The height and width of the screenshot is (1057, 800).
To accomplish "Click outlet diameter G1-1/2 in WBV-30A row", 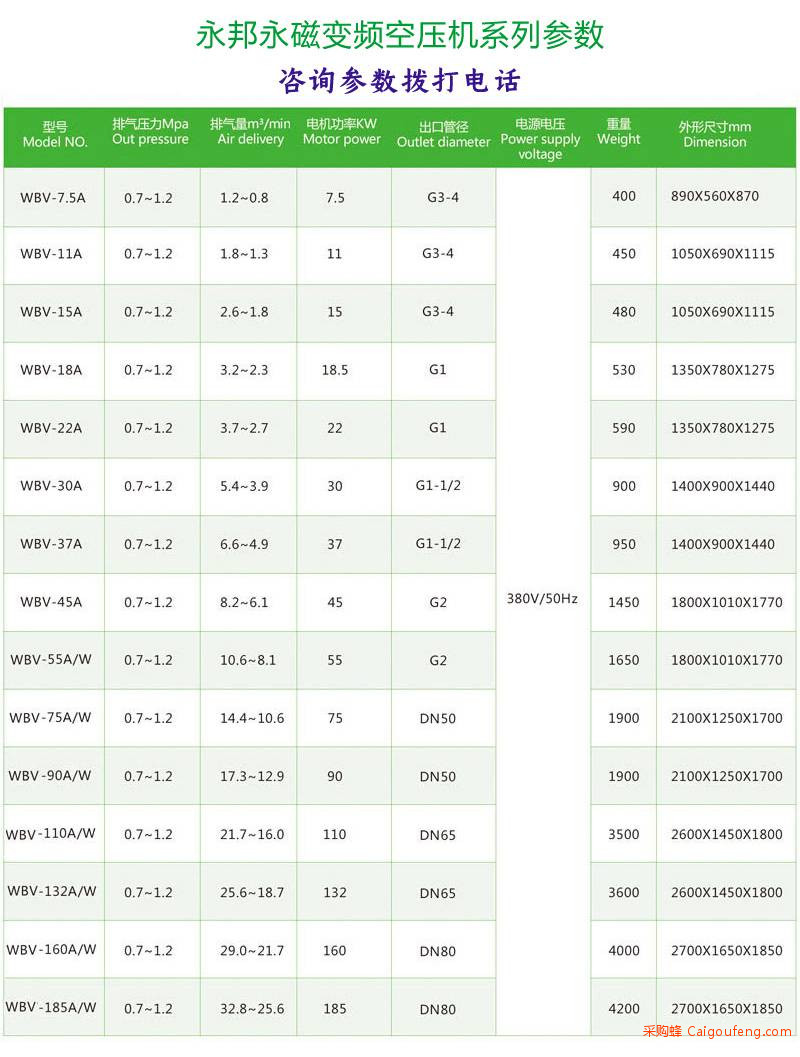I will coord(438,485).
